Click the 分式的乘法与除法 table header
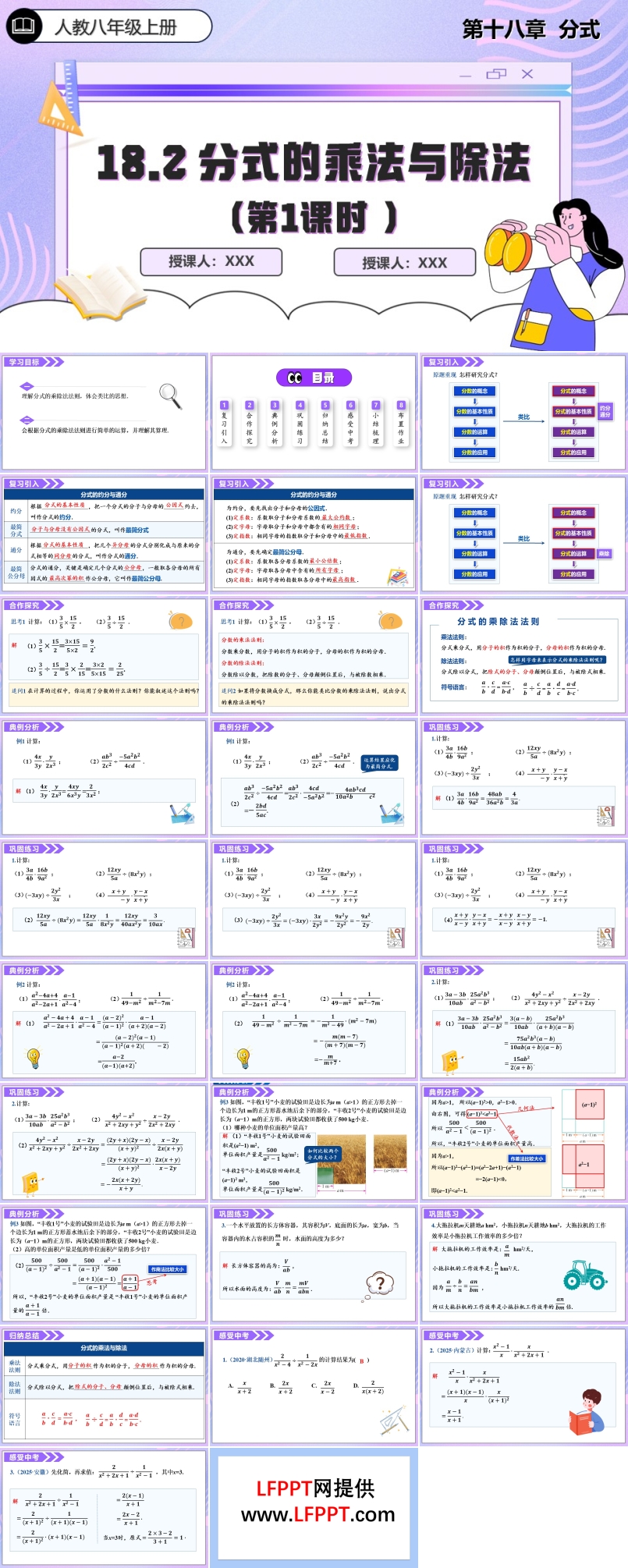Image resolution: width=628 pixels, height=1568 pixels. coord(104,1348)
